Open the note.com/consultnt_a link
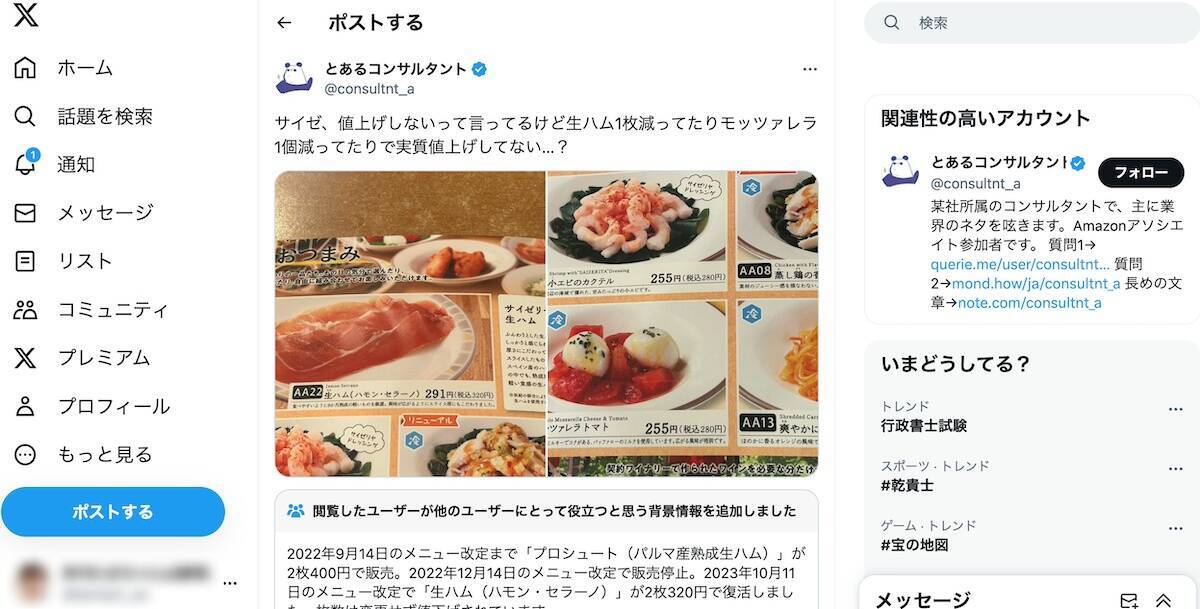The image size is (1200, 609). pos(1029,302)
